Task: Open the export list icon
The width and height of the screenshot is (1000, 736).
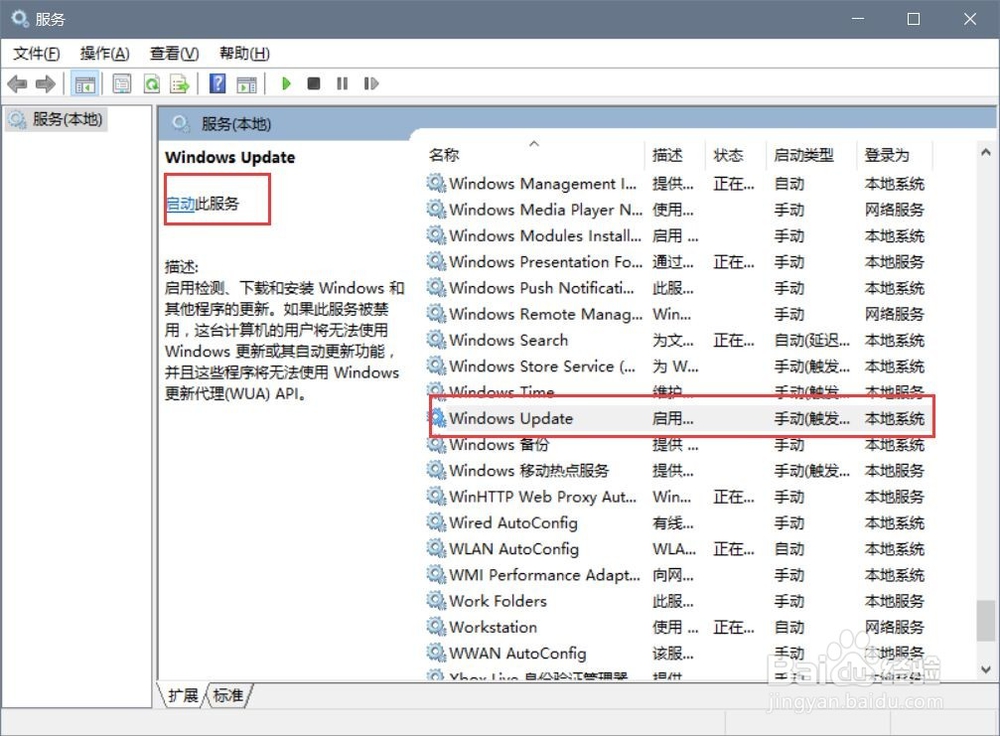Action: (x=181, y=83)
